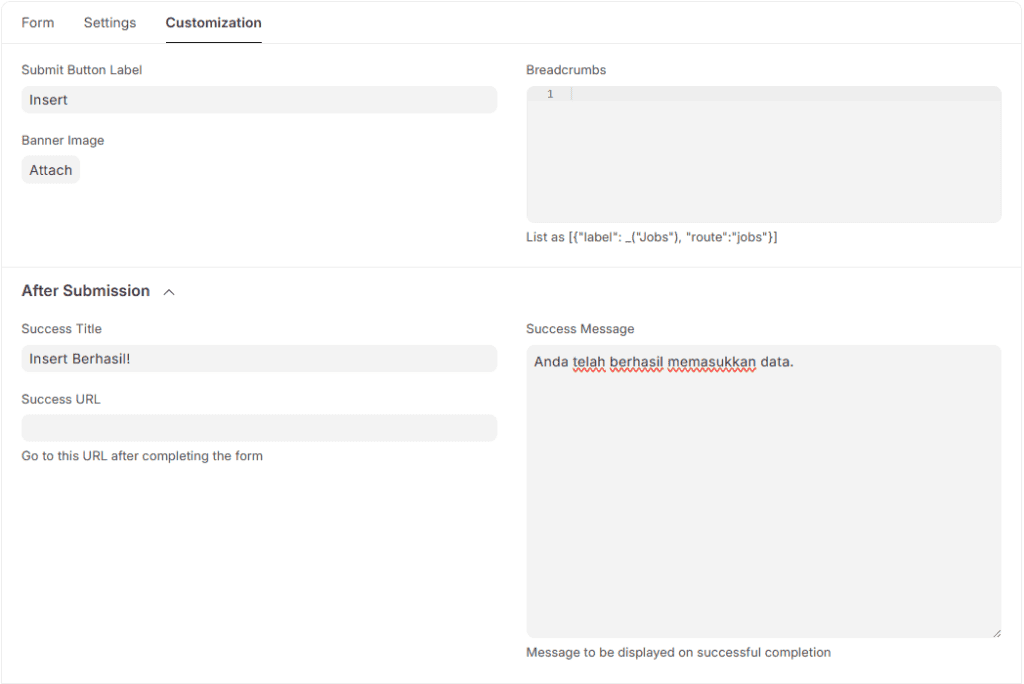The height and width of the screenshot is (684, 1024).
Task: Click the misspelled word "memasukkan"
Action: (711, 361)
